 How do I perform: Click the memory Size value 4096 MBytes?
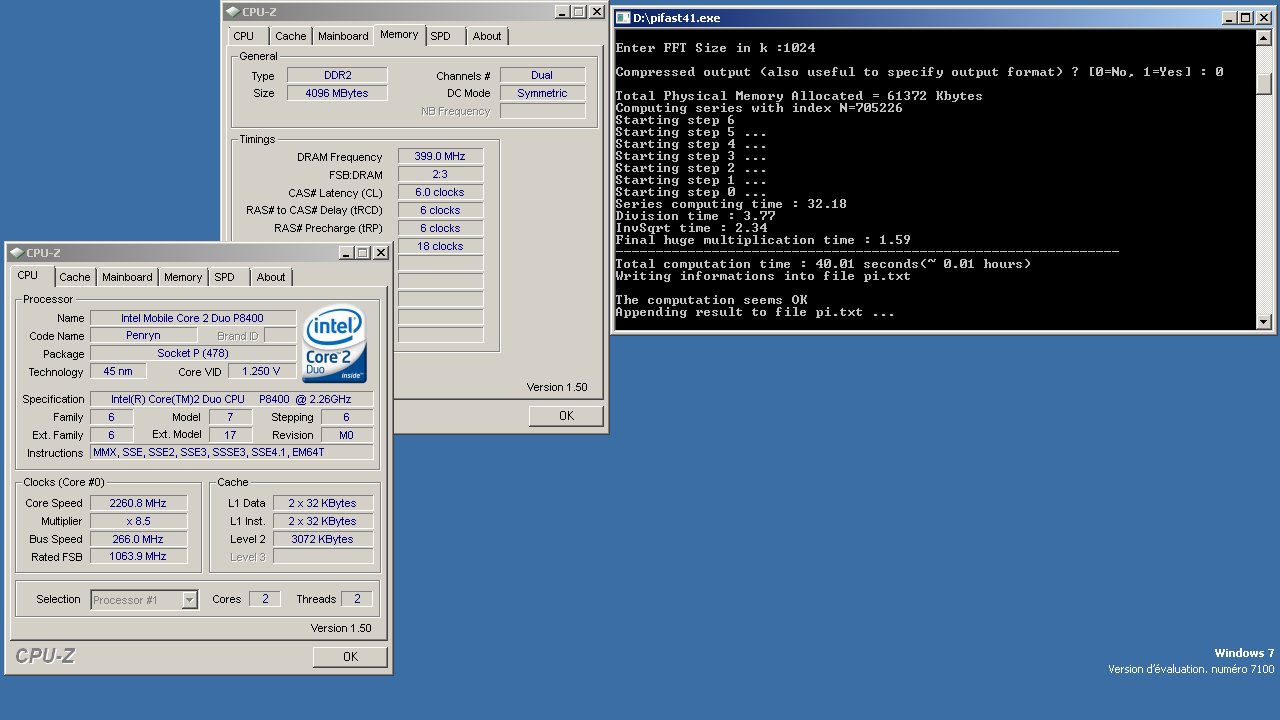pyautogui.click(x=336, y=93)
